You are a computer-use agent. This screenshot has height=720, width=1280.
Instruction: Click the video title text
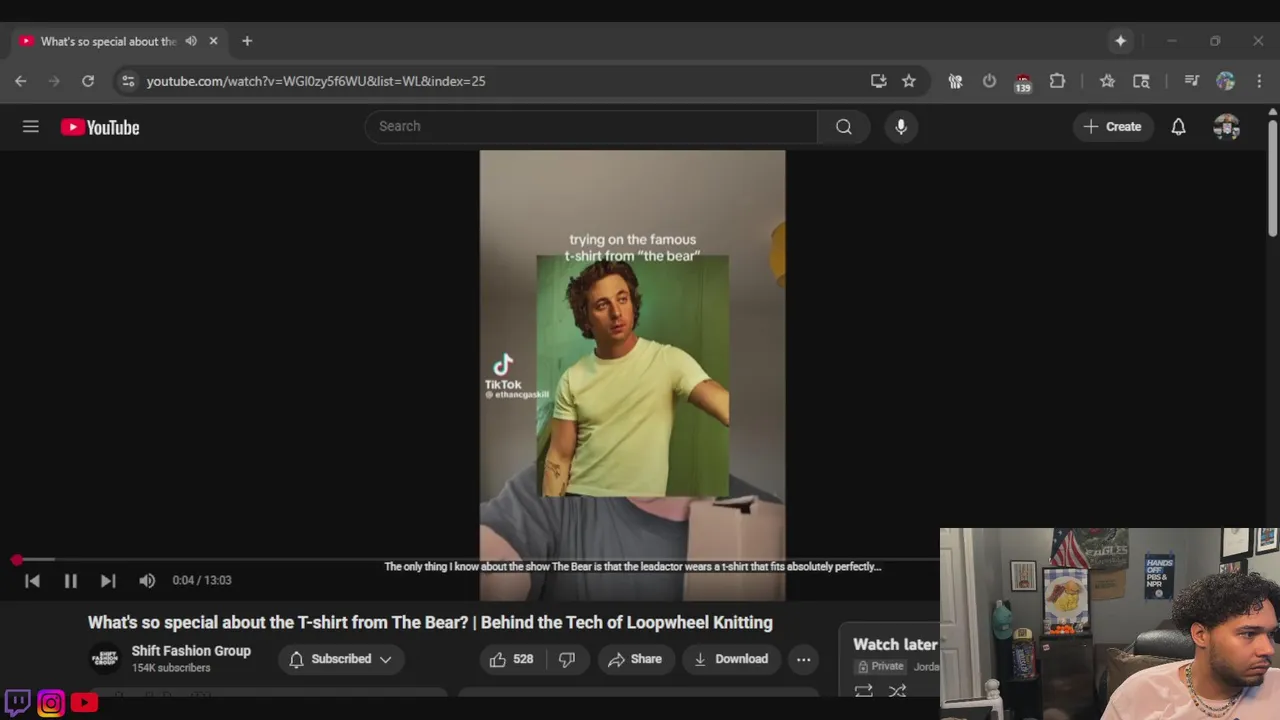430,622
